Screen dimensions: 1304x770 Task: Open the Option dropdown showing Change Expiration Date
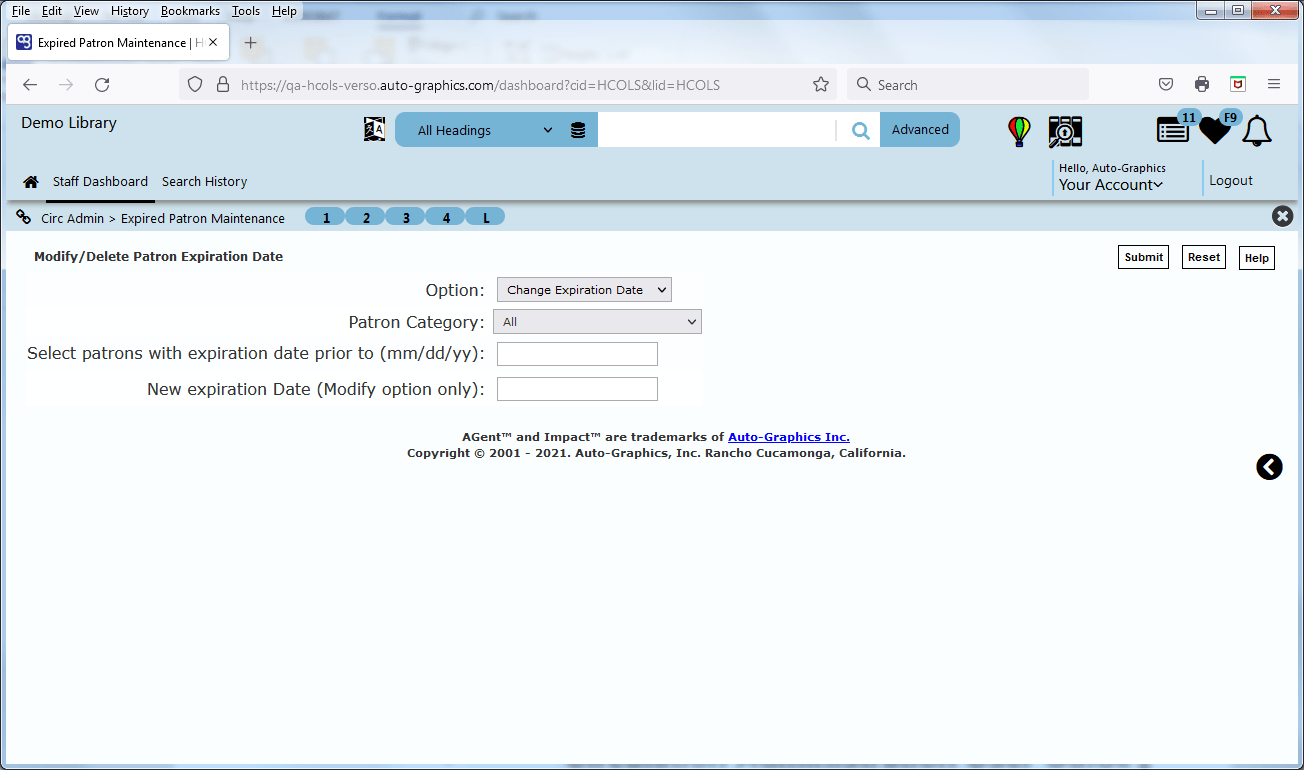(584, 290)
